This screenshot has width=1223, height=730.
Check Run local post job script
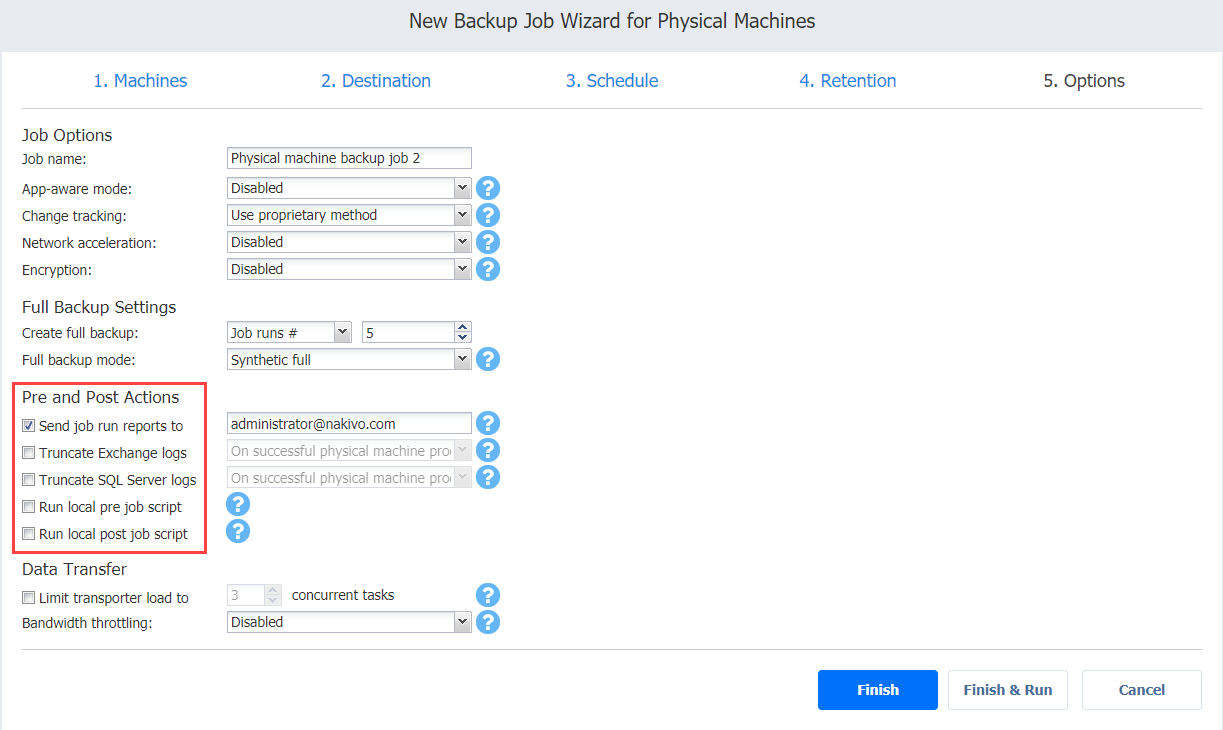click(29, 534)
